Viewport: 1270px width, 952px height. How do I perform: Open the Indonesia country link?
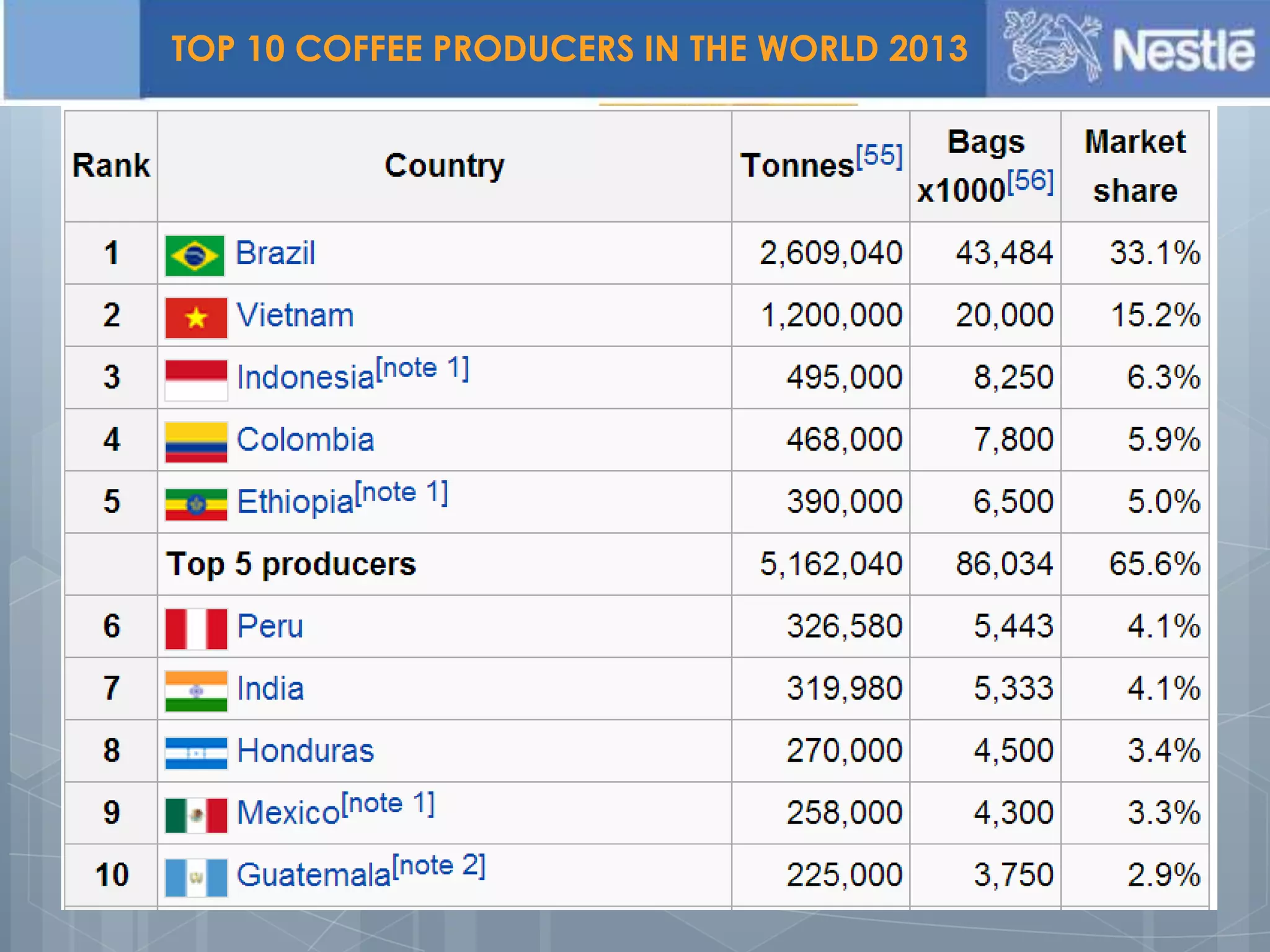click(x=306, y=377)
